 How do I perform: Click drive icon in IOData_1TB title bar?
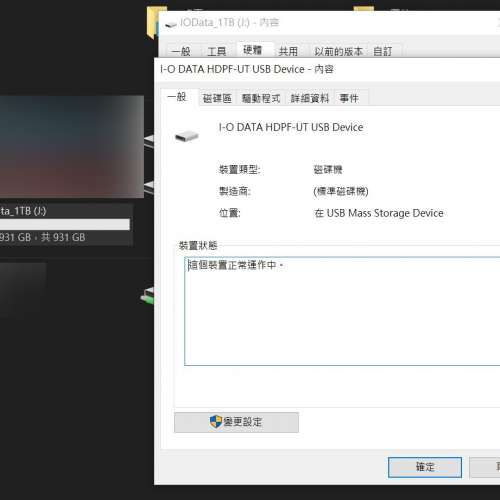171,24
